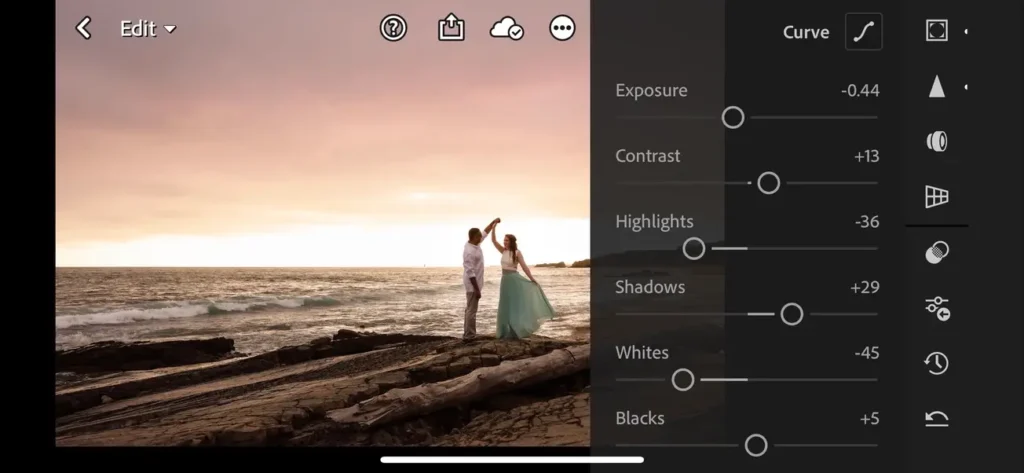Open the help question mark icon
The height and width of the screenshot is (473, 1024).
(393, 28)
